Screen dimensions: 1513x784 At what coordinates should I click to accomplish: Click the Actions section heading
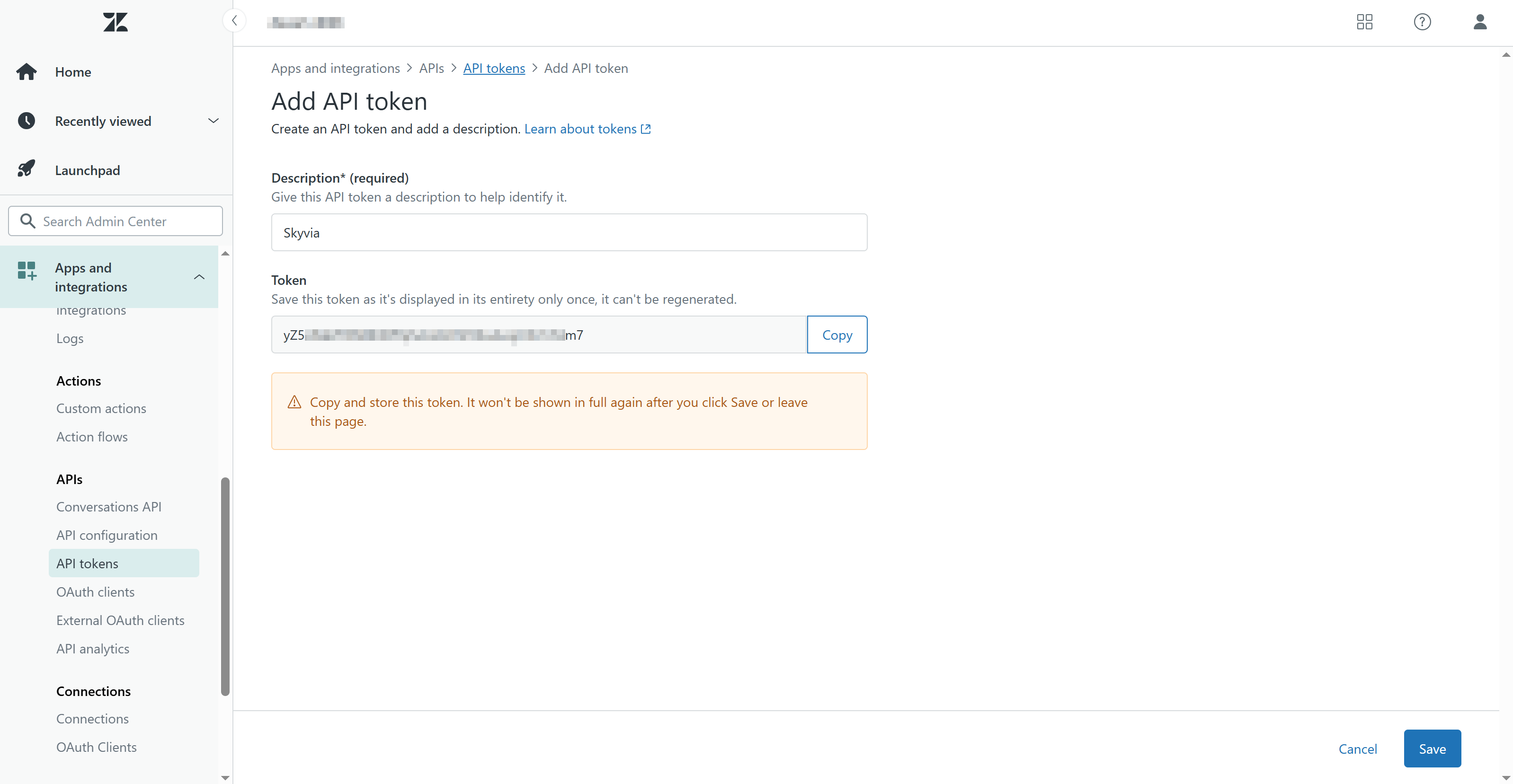pyautogui.click(x=79, y=381)
